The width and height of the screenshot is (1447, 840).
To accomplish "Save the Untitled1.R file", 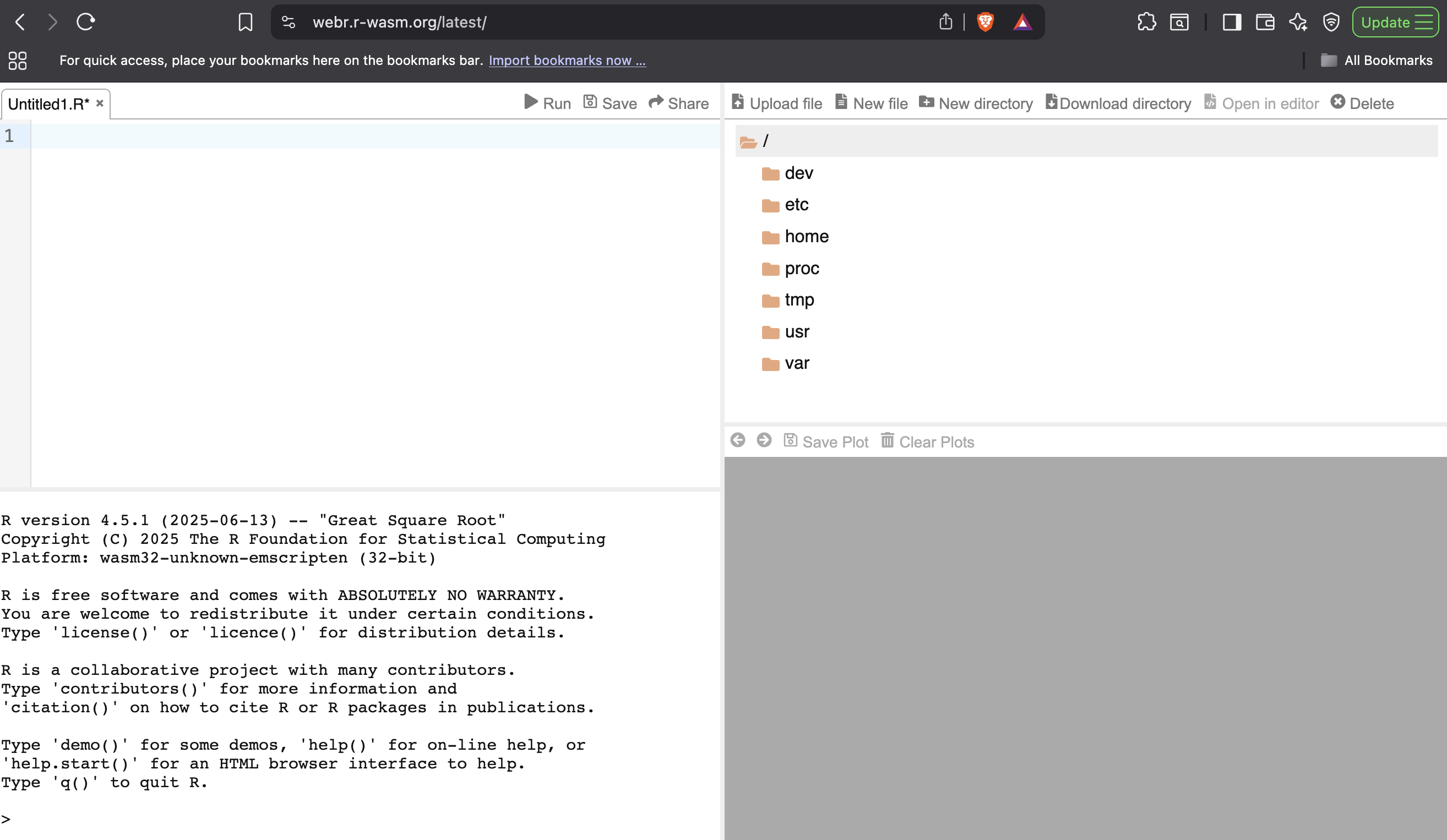I will pyautogui.click(x=610, y=103).
